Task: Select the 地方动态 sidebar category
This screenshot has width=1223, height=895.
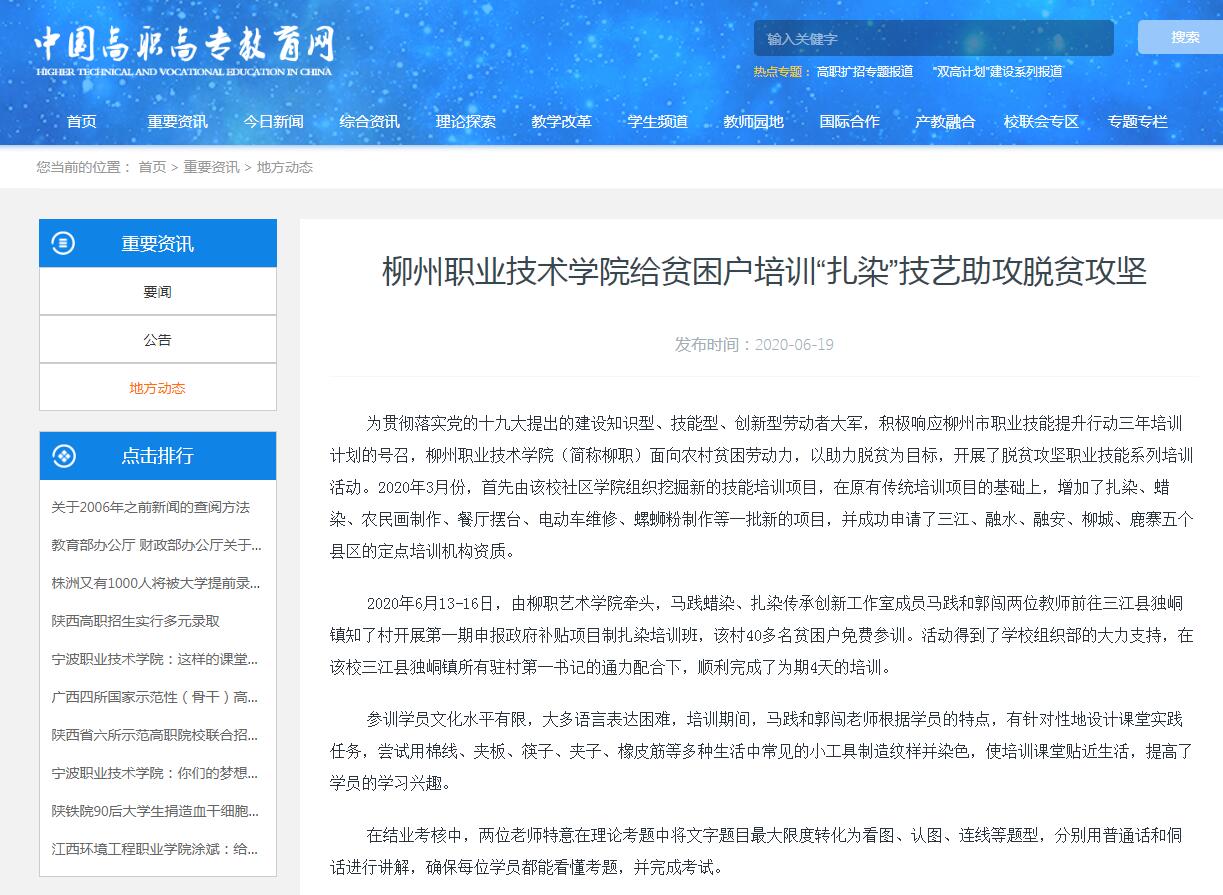Action: pyautogui.click(x=157, y=388)
